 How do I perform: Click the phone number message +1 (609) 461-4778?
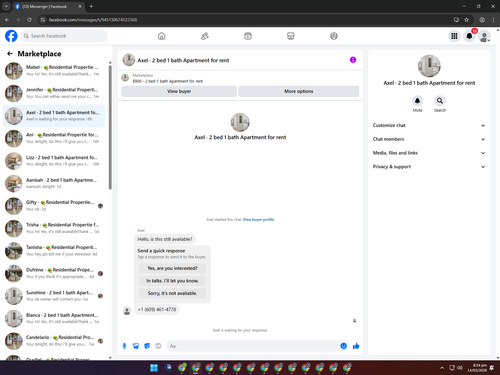coord(157,309)
